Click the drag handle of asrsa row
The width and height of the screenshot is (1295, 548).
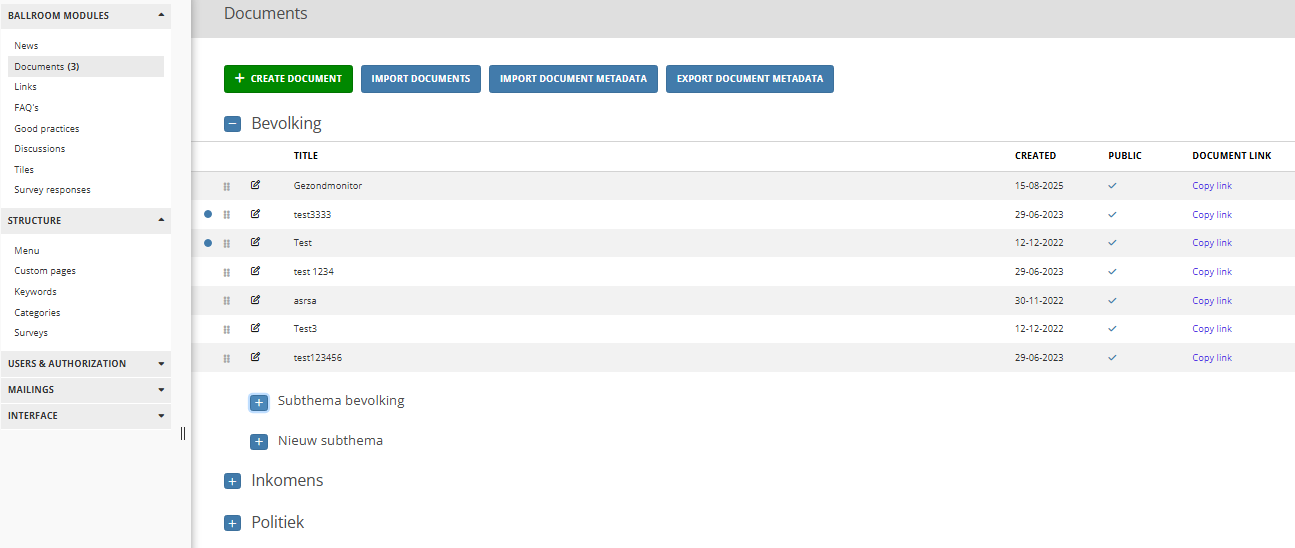pos(227,301)
